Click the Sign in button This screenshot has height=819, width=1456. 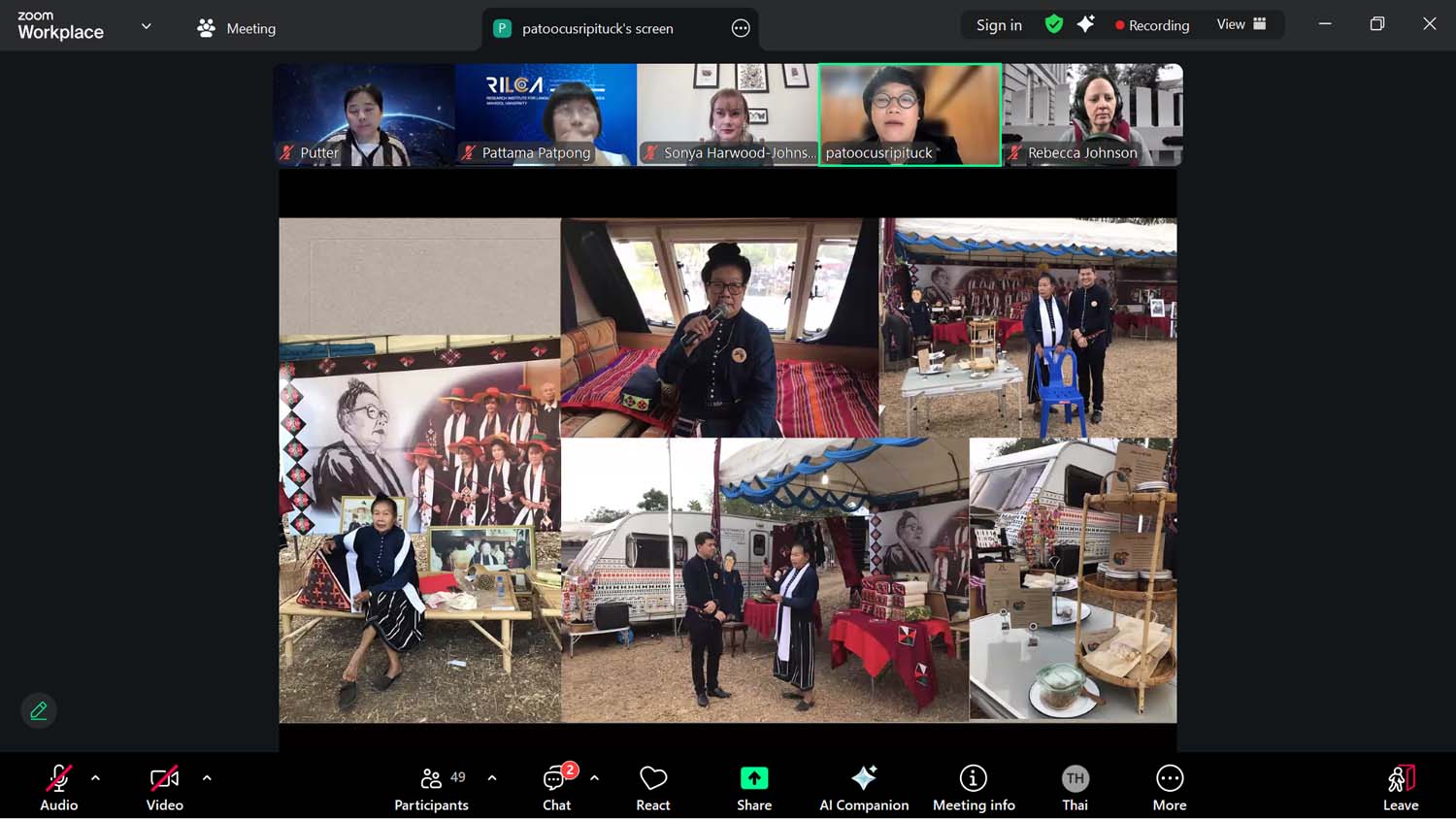(x=999, y=25)
